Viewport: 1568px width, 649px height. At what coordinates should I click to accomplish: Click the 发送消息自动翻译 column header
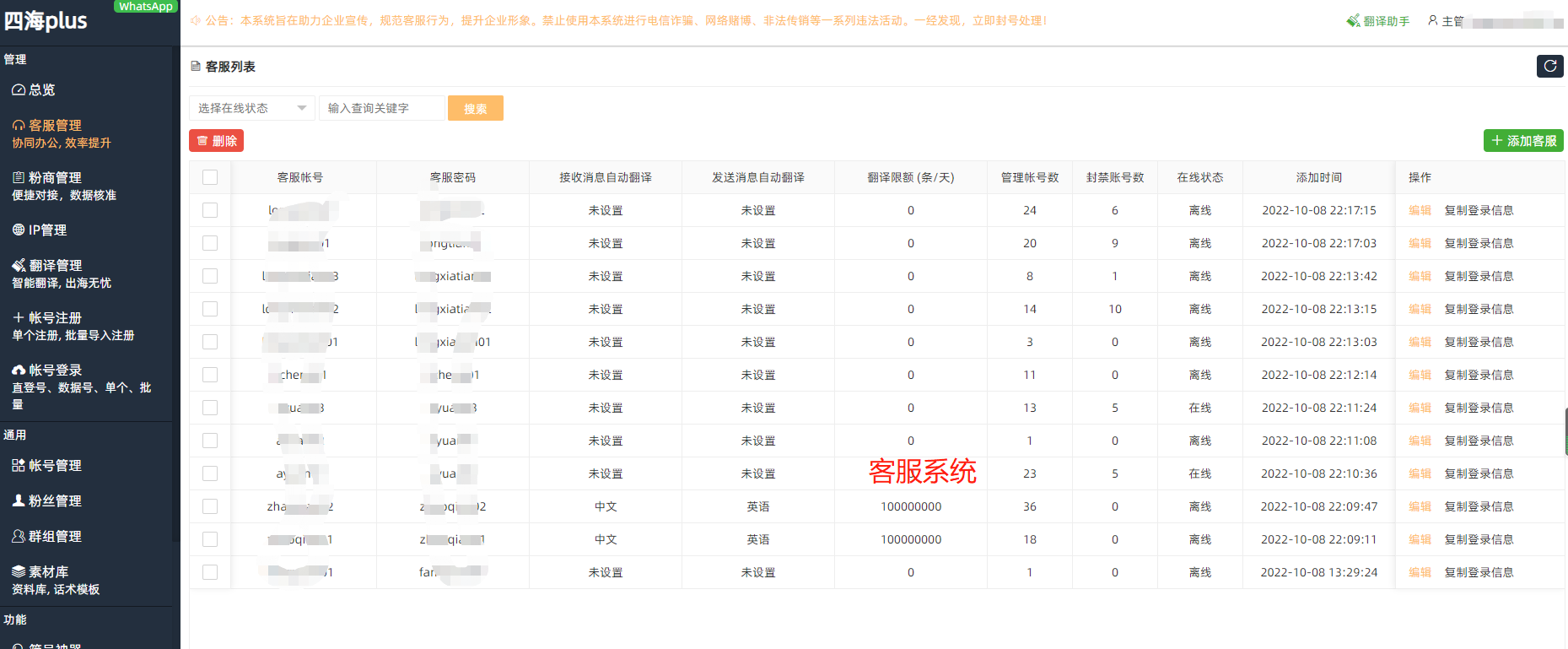click(x=758, y=177)
